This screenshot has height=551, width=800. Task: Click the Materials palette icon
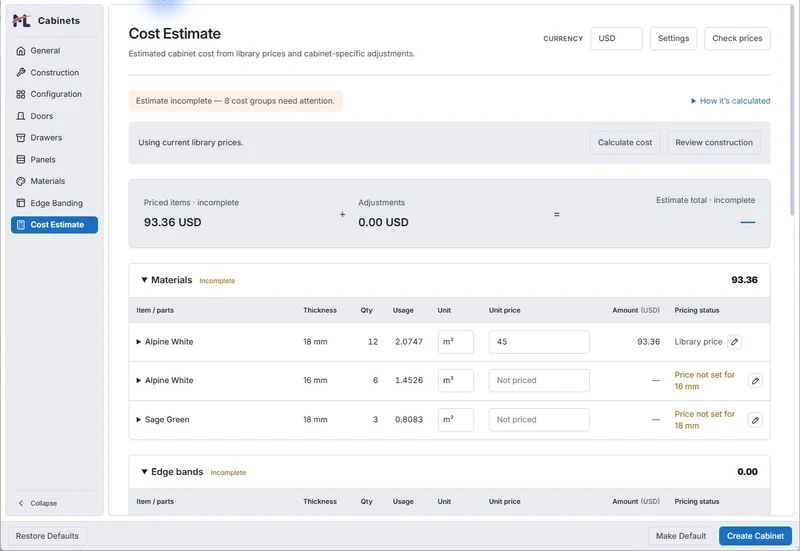pyautogui.click(x=21, y=181)
